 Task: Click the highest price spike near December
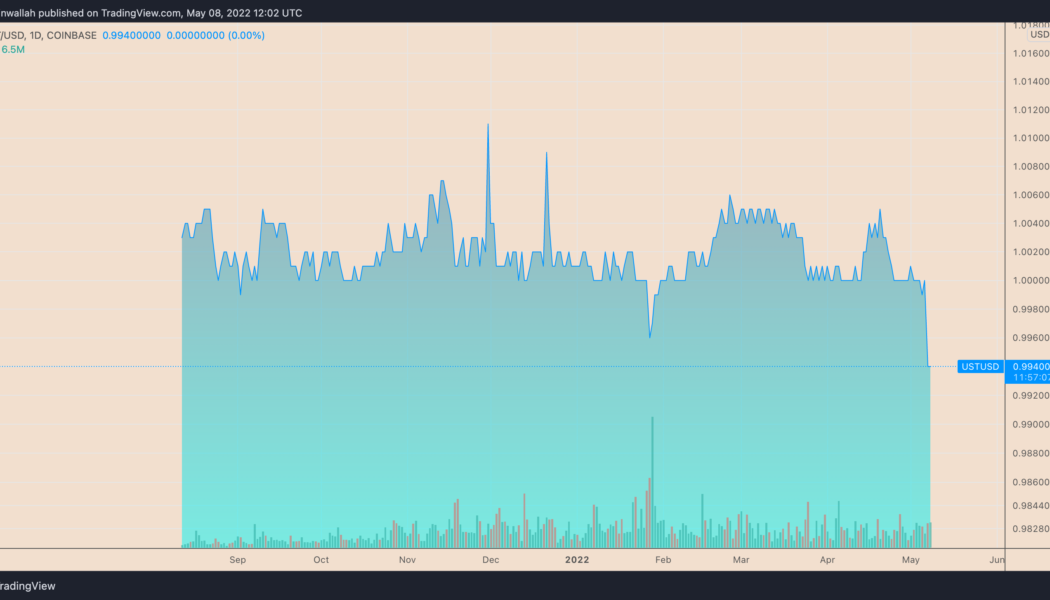[x=488, y=126]
